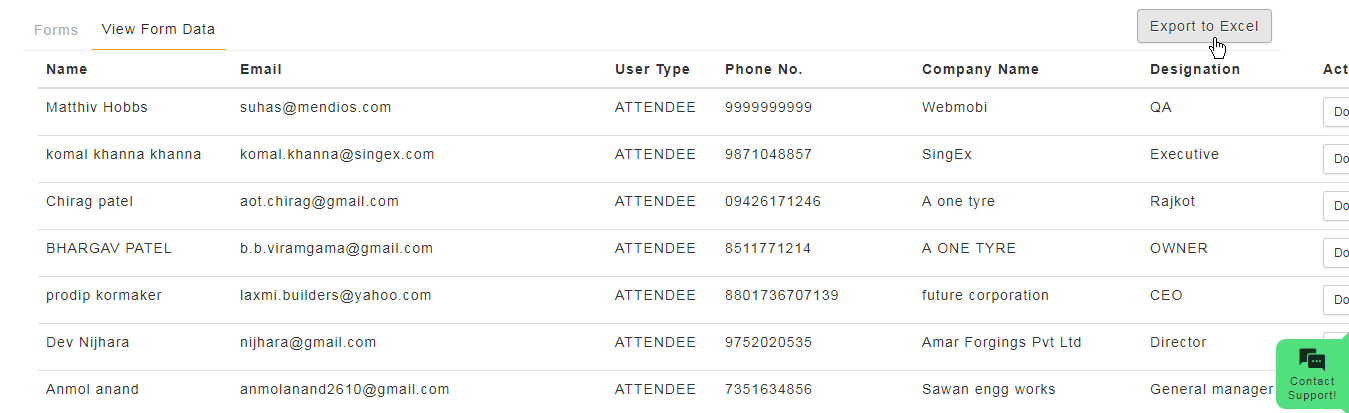Click phone number 8801736707139

tap(782, 295)
